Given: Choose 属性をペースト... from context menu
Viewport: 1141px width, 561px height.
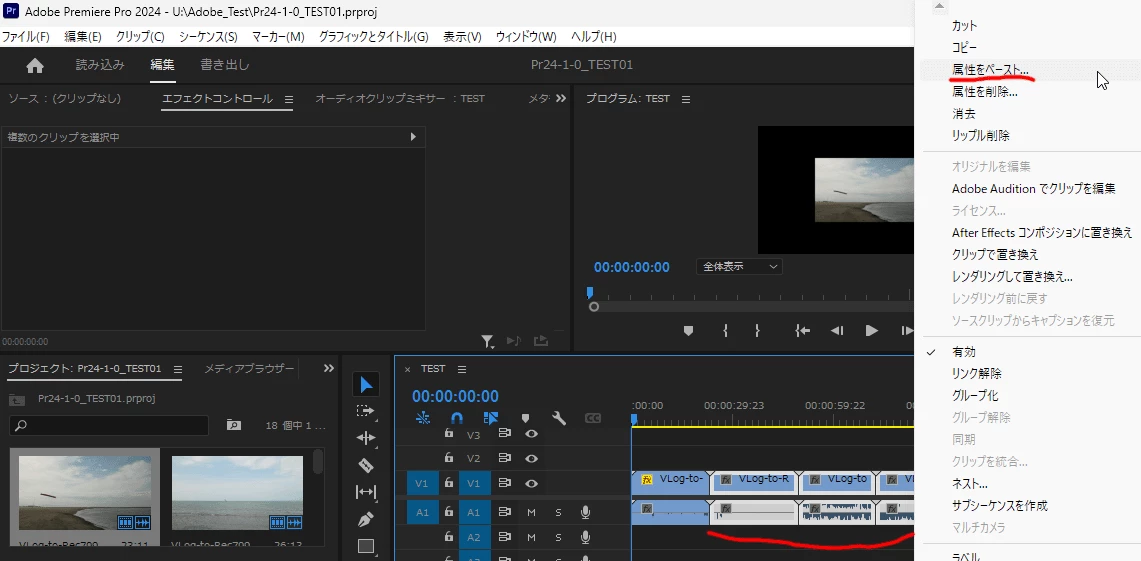Looking at the screenshot, I should tap(990, 70).
